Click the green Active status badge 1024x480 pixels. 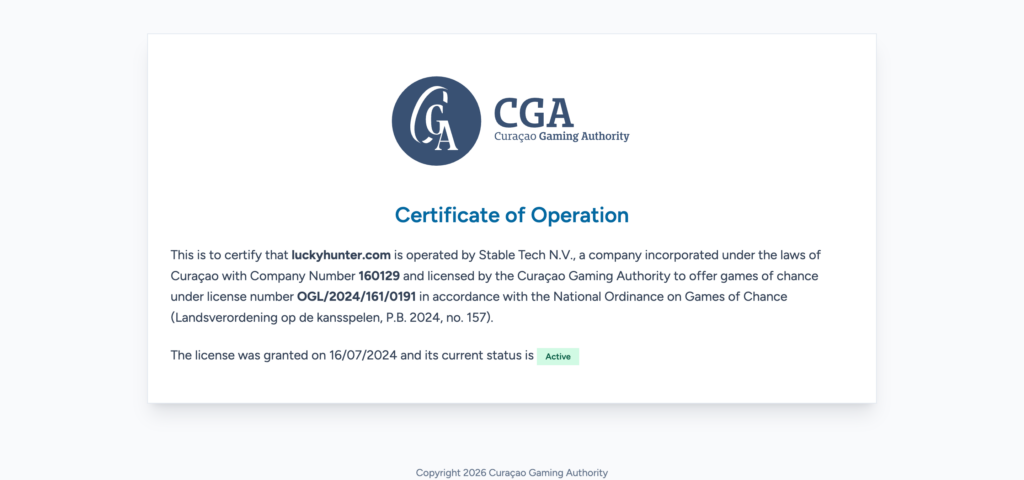[558, 357]
